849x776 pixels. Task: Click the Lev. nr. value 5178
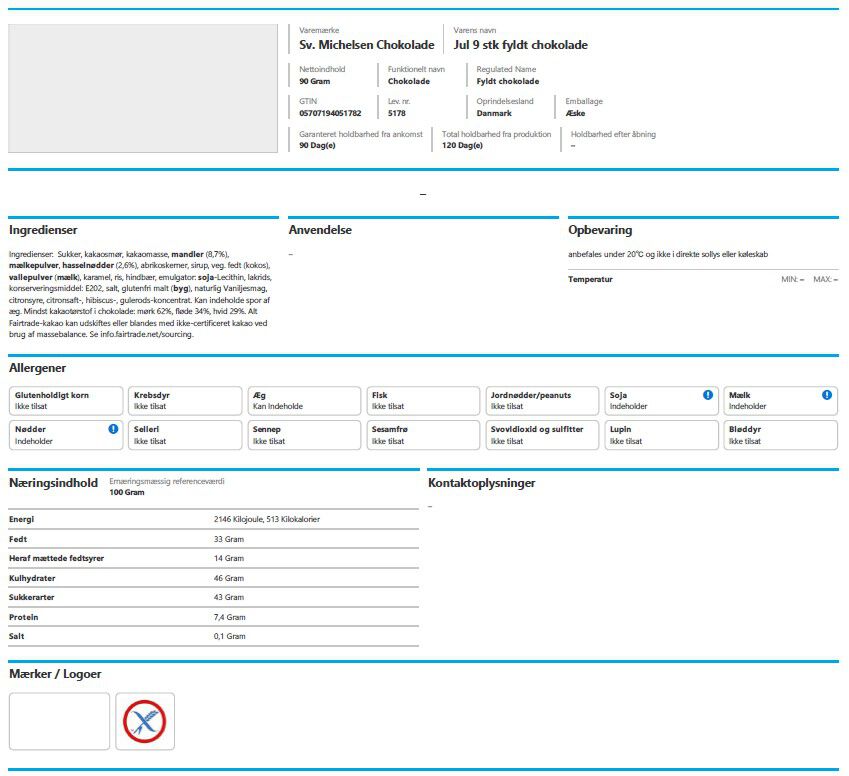coord(396,113)
